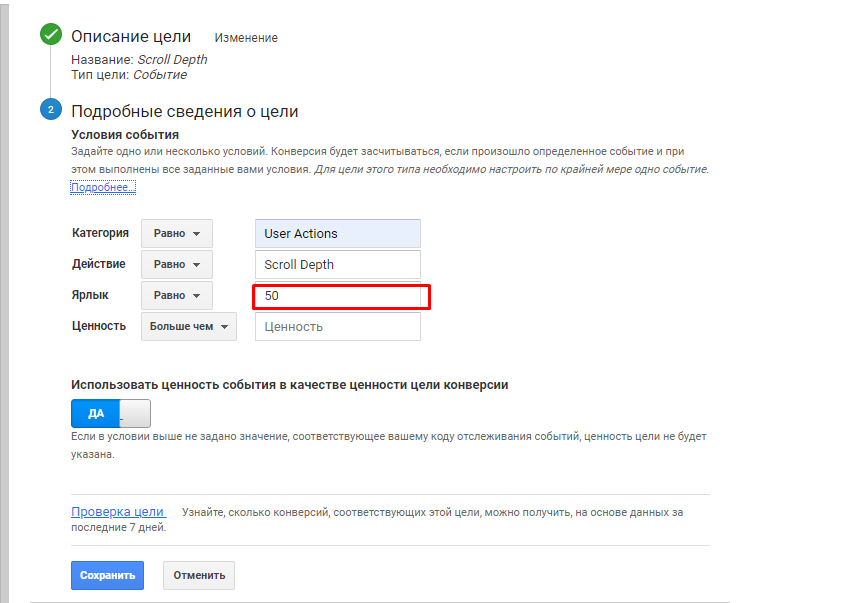
Task: Click the Название: Scroll Depth summary text
Action: point(139,60)
